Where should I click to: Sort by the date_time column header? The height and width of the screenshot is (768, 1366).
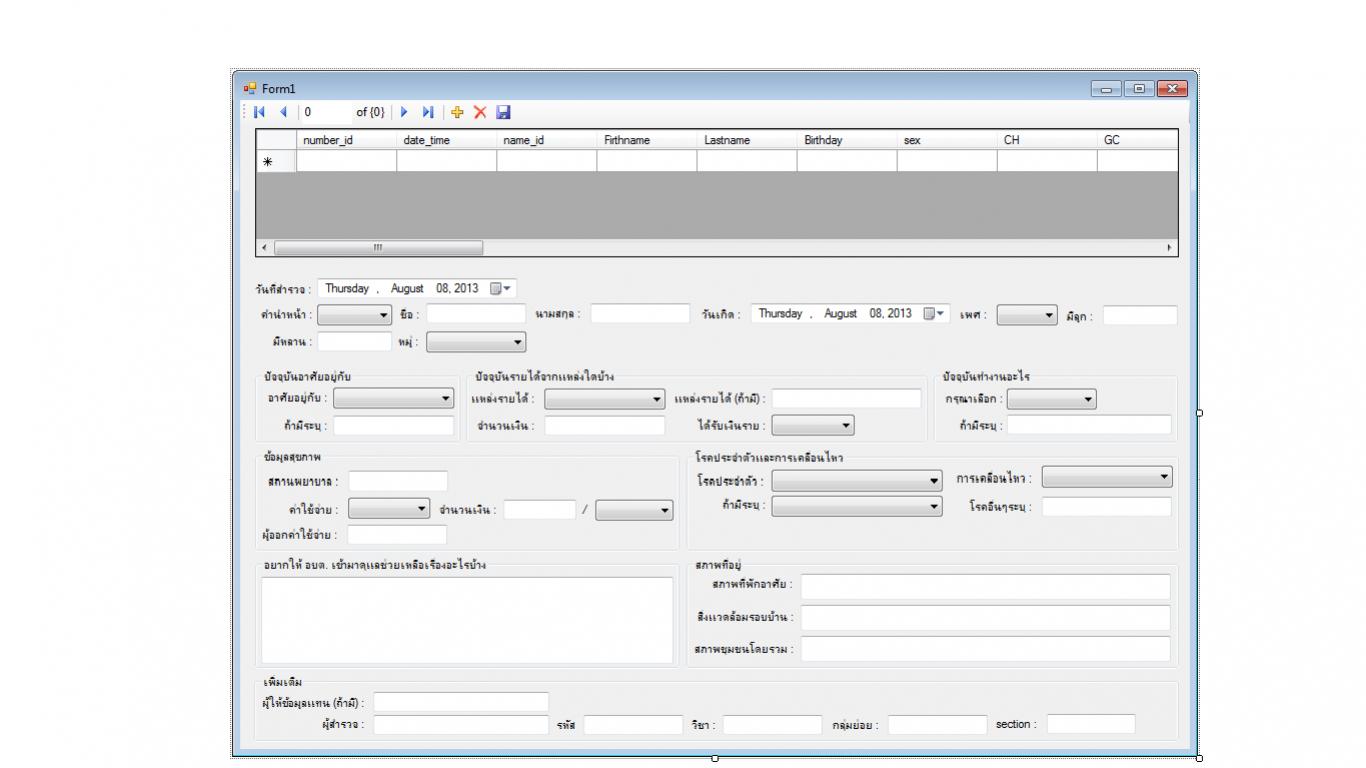pyautogui.click(x=446, y=140)
